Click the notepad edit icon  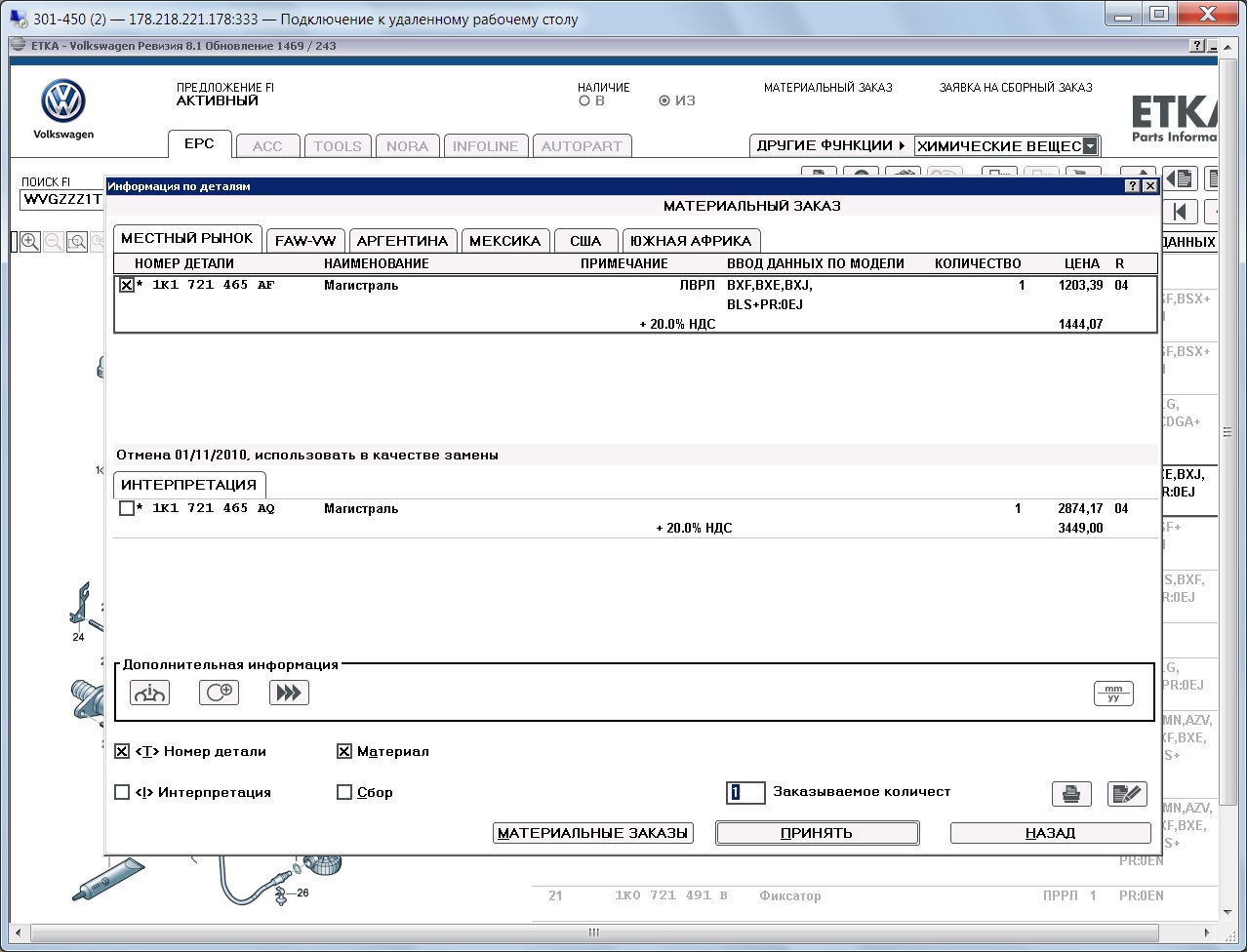(1127, 794)
